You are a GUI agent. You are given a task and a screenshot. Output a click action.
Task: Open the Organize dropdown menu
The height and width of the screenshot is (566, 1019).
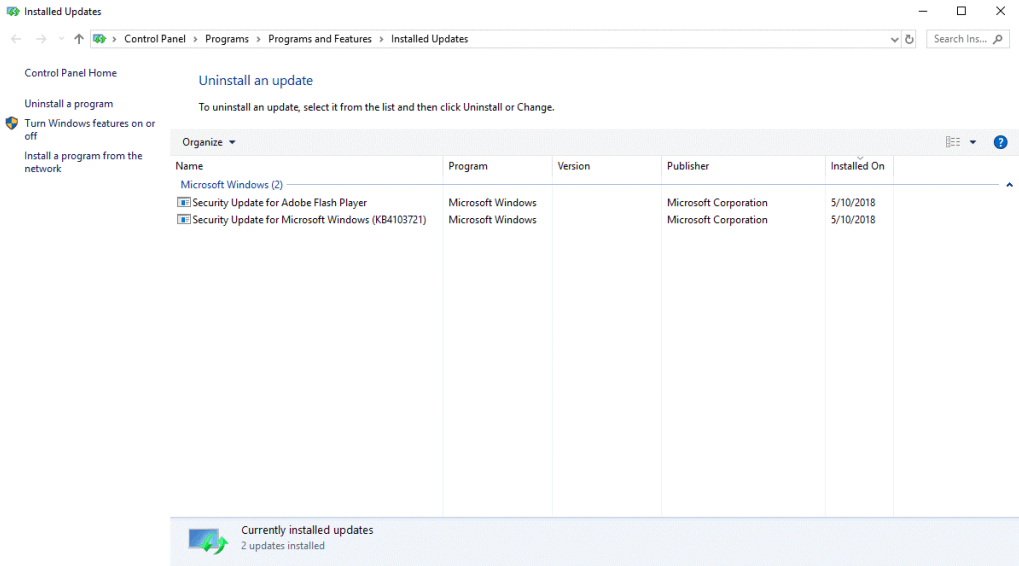[209, 142]
